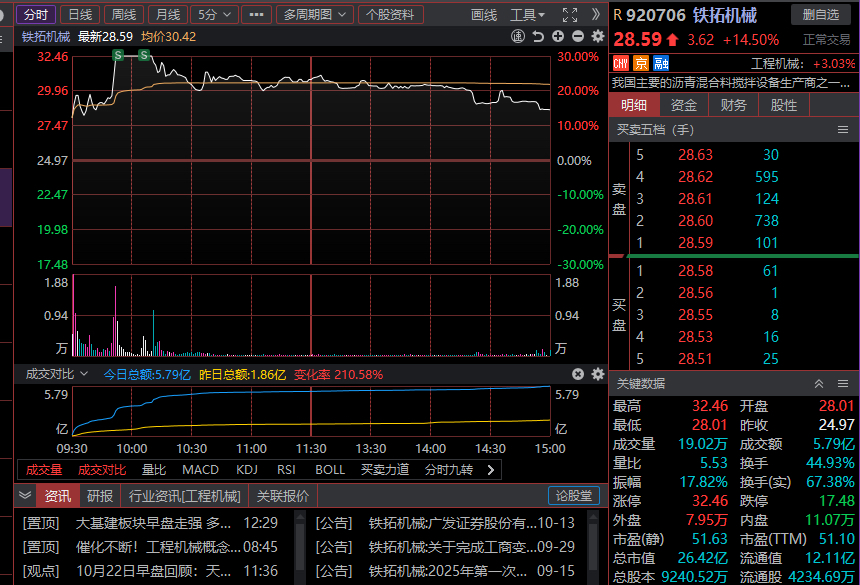Collapse the 关键数据 panel with double-chevron
This screenshot has width=860, height=585.
pos(819,383)
